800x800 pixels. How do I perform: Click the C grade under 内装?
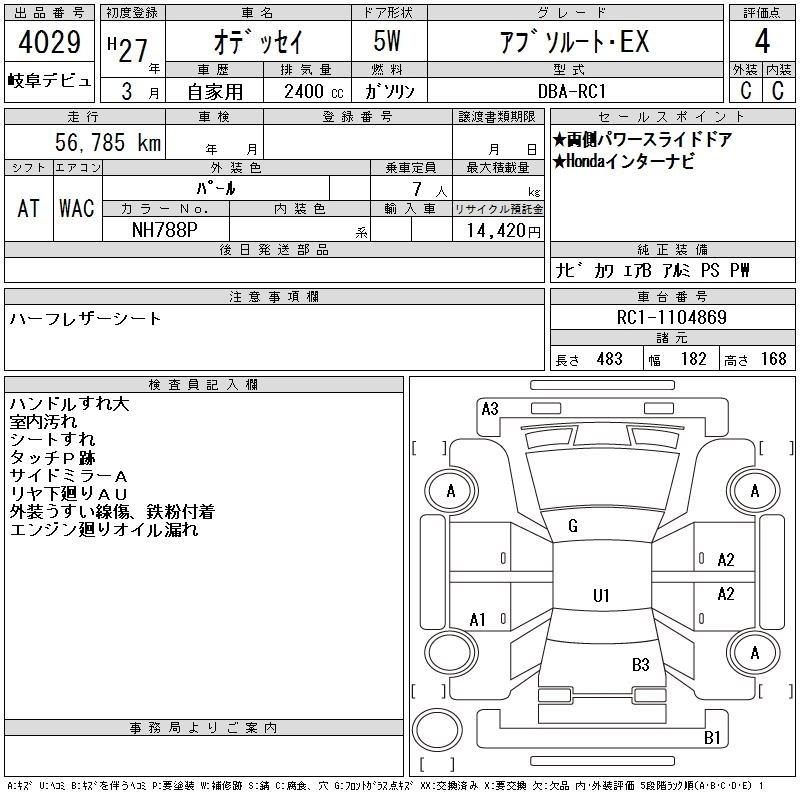(x=778, y=91)
